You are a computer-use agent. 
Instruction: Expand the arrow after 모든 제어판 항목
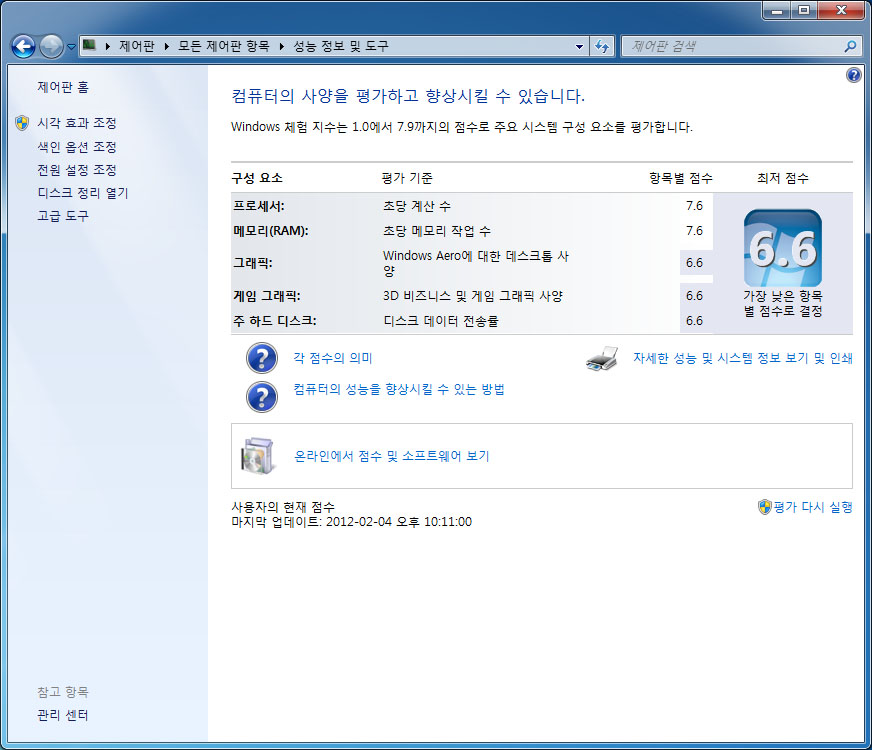click(x=281, y=46)
